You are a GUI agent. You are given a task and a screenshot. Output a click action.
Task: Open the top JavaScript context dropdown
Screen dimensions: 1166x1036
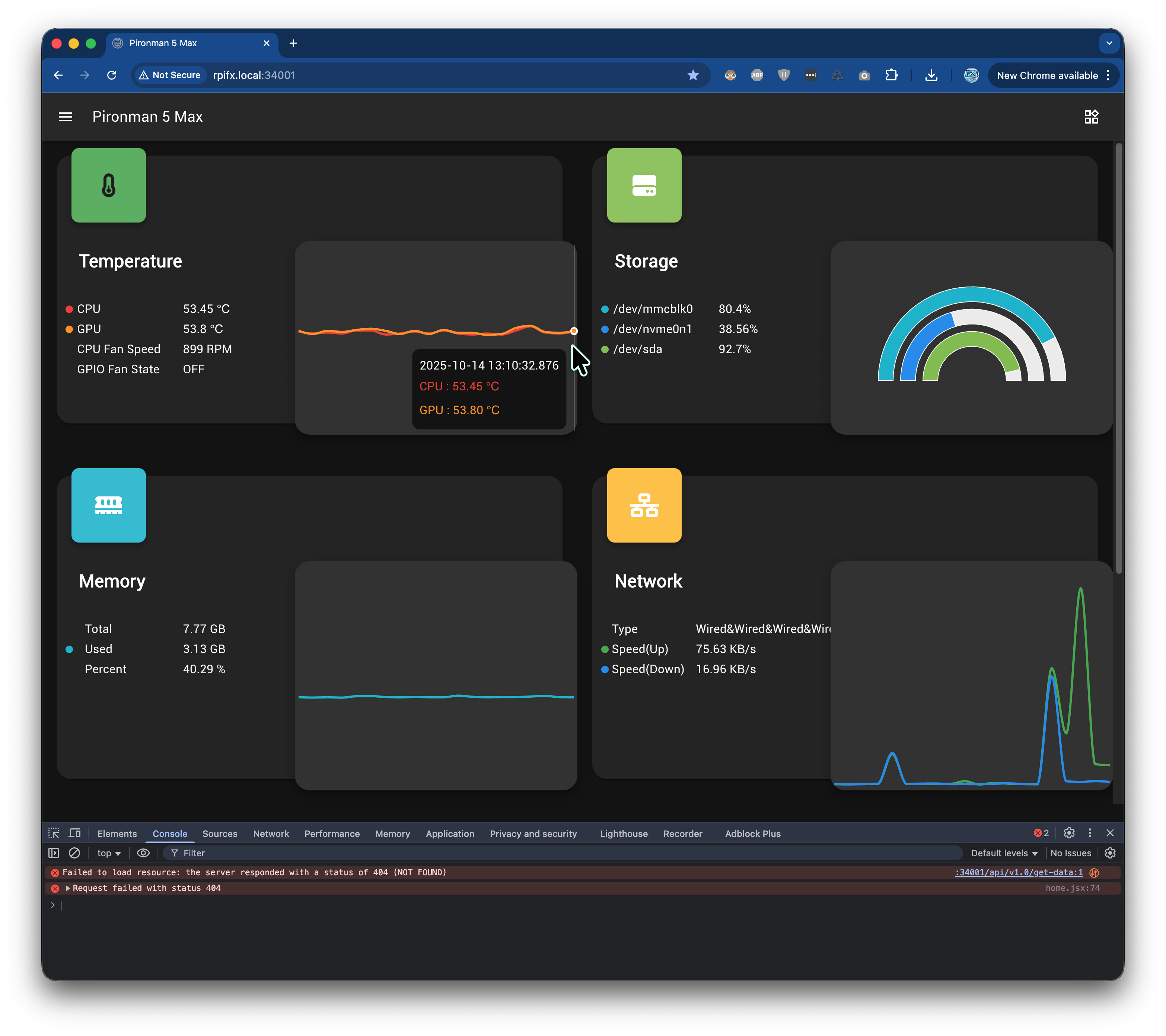coord(108,853)
